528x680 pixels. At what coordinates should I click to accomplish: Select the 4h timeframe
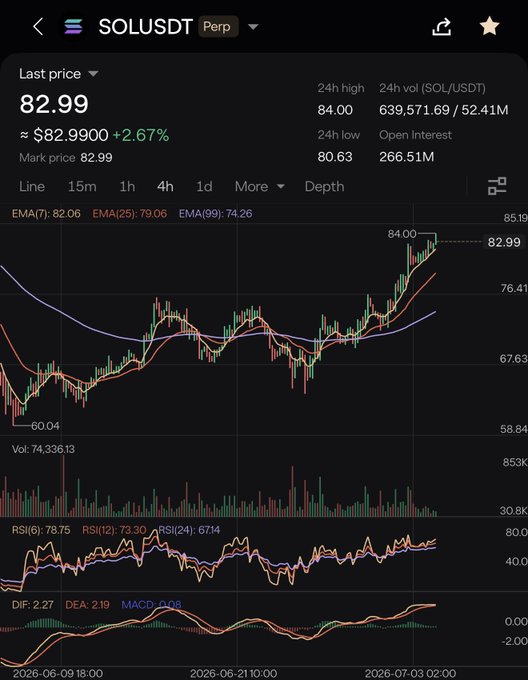click(x=165, y=186)
